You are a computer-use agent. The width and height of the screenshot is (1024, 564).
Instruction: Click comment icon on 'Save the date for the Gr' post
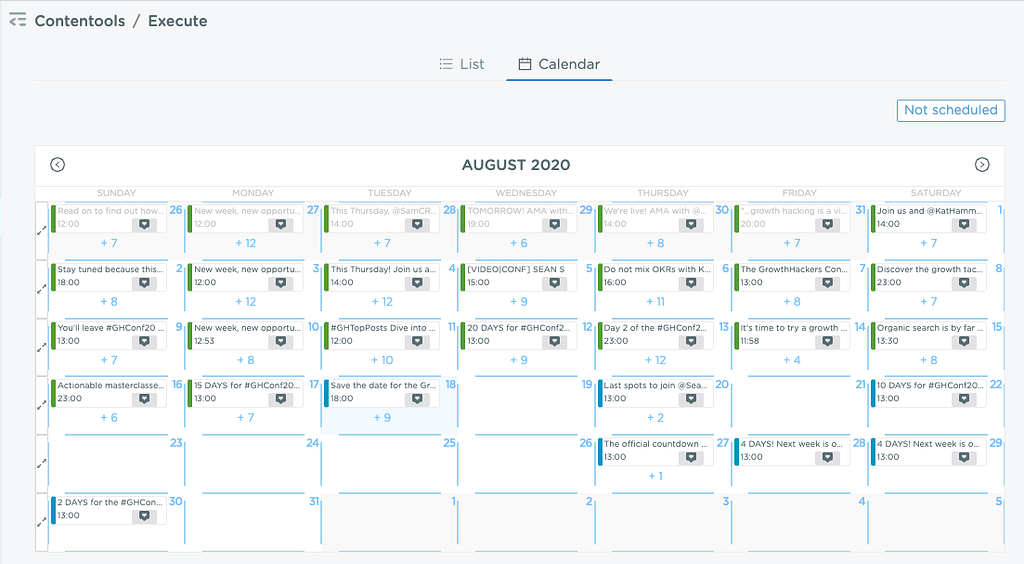(x=417, y=399)
